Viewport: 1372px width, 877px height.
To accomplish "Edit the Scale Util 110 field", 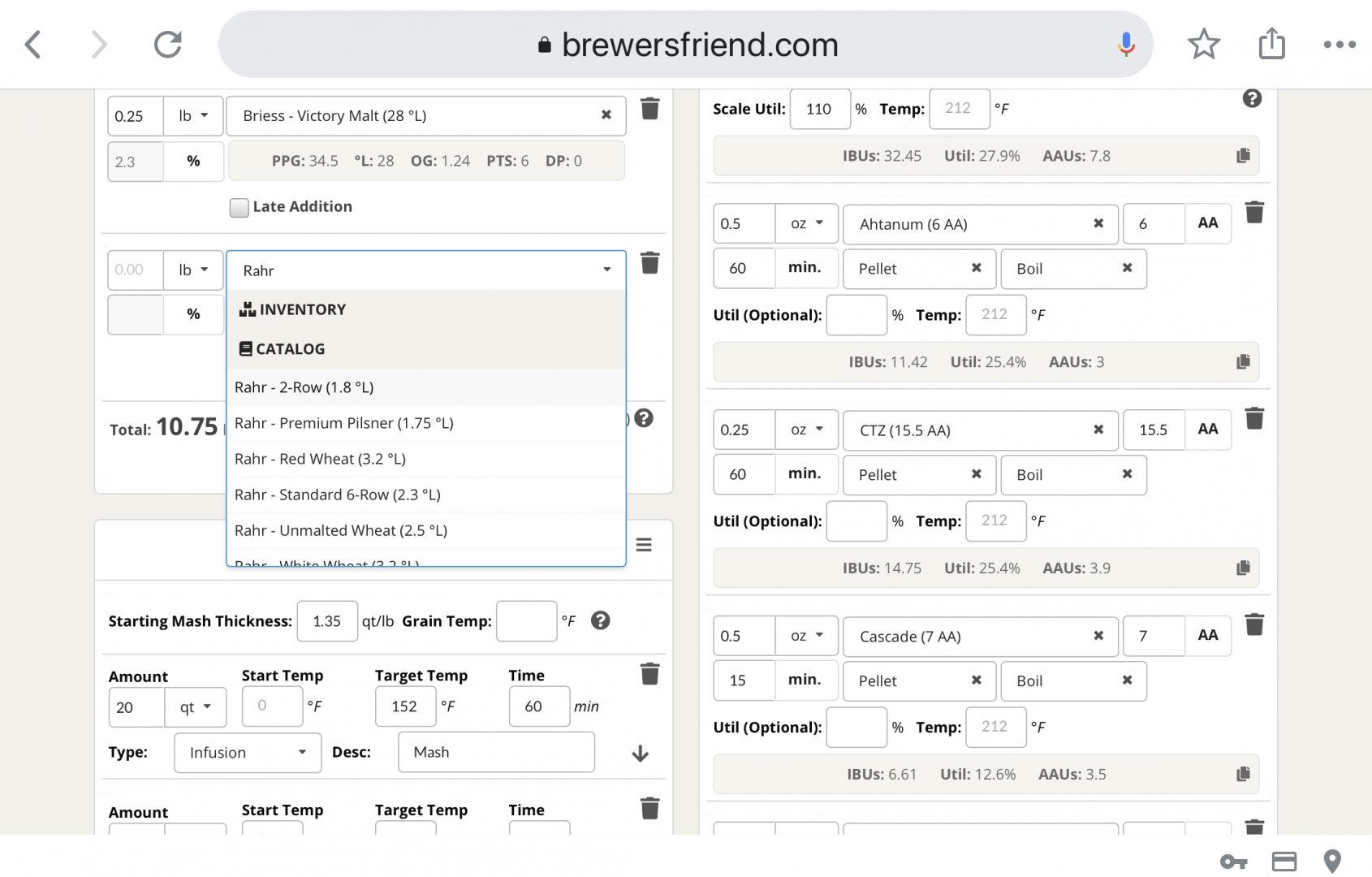I will point(820,109).
